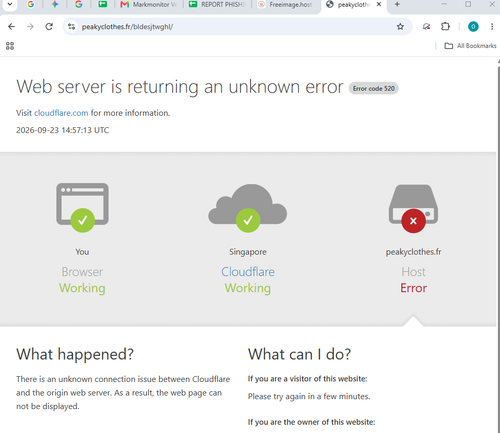Click the timestamp 2026-09-23 14:57:13 UTC
The image size is (500, 433).
point(63,130)
